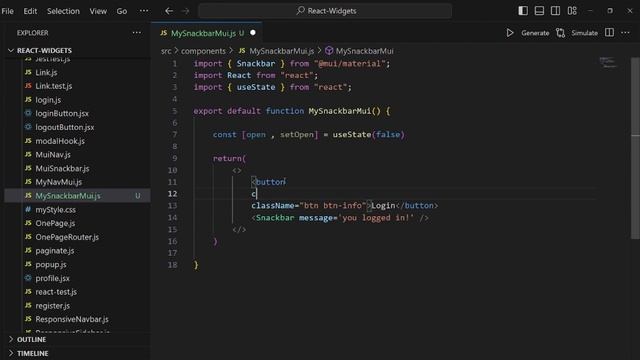This screenshot has width=640, height=360.
Task: Open MuiSnackbar.js in the explorer
Action: pyautogui.click(x=62, y=169)
